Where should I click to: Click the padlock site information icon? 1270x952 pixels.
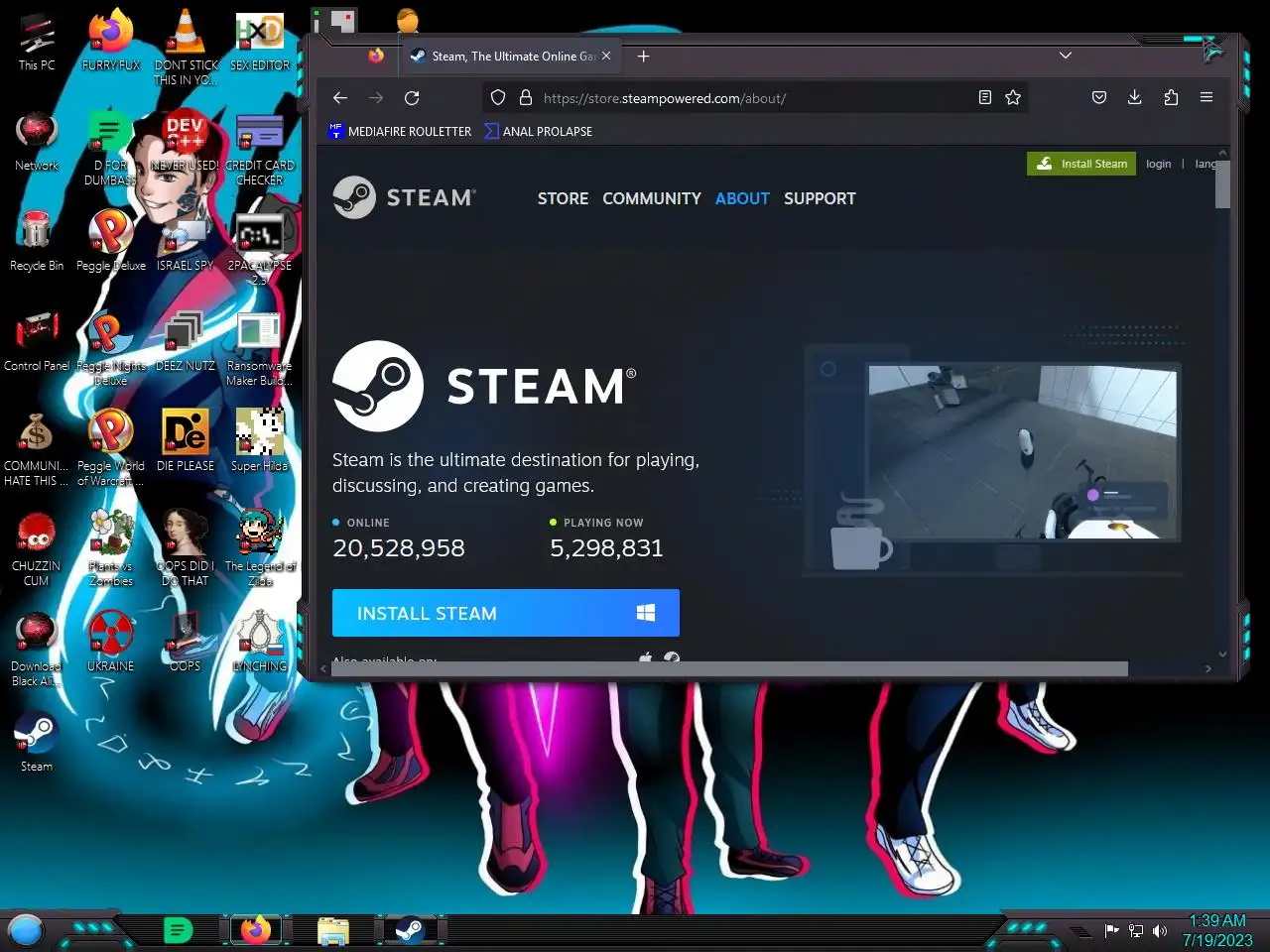pyautogui.click(x=526, y=97)
